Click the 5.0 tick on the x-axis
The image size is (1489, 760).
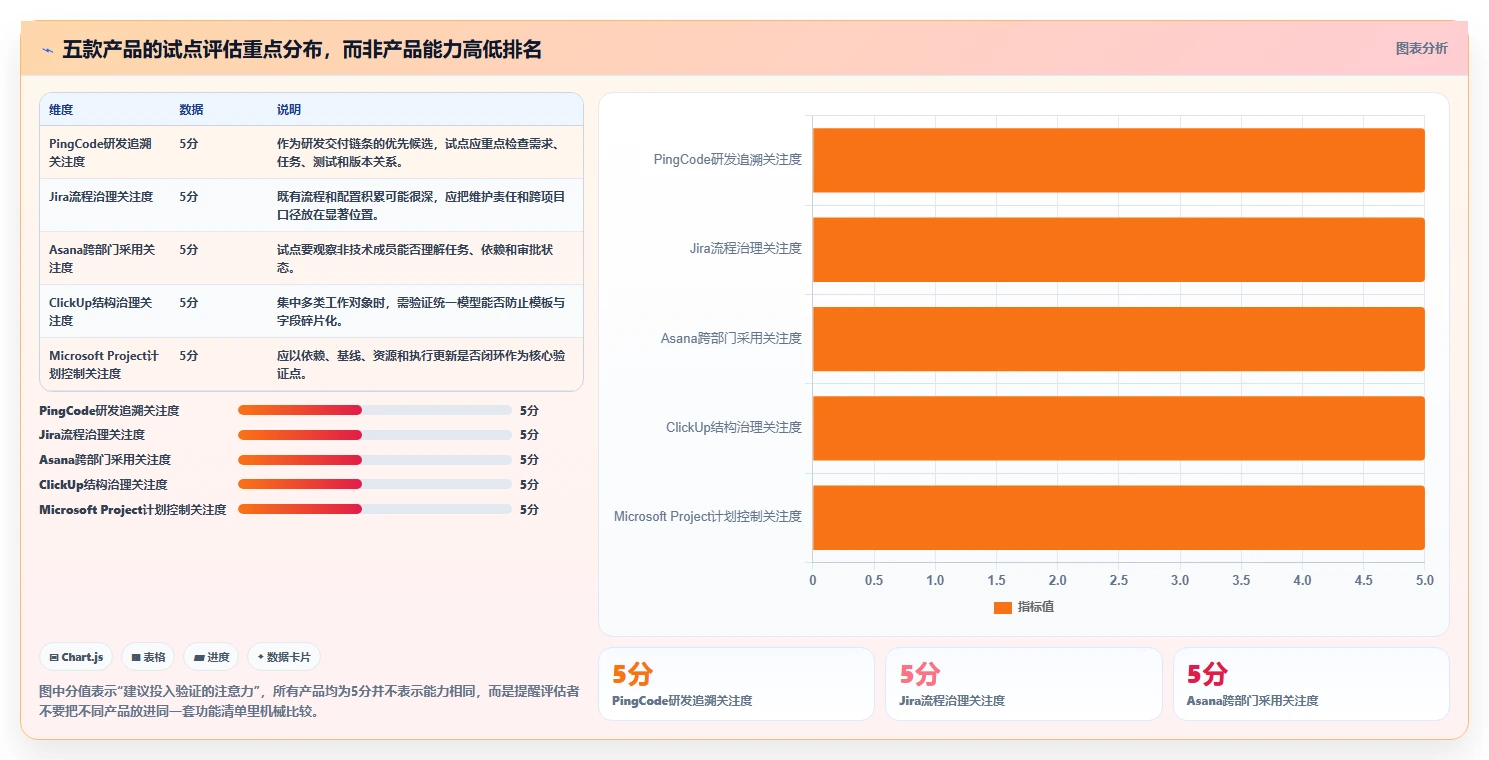(1425, 580)
